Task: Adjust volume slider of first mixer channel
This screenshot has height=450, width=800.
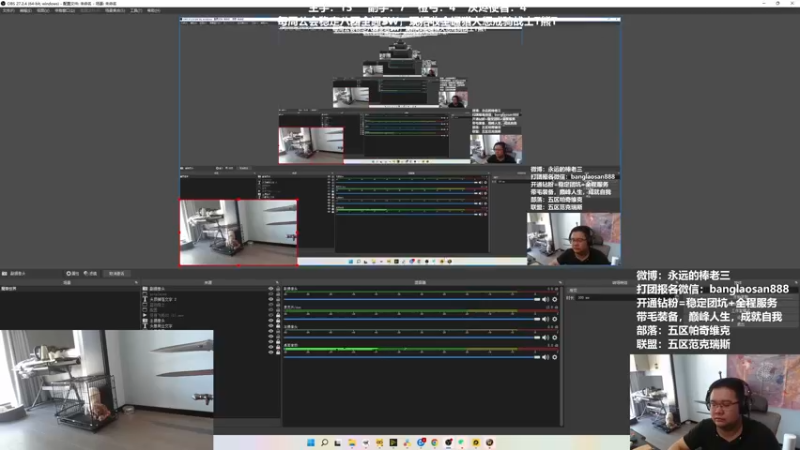Action: click(x=412, y=299)
